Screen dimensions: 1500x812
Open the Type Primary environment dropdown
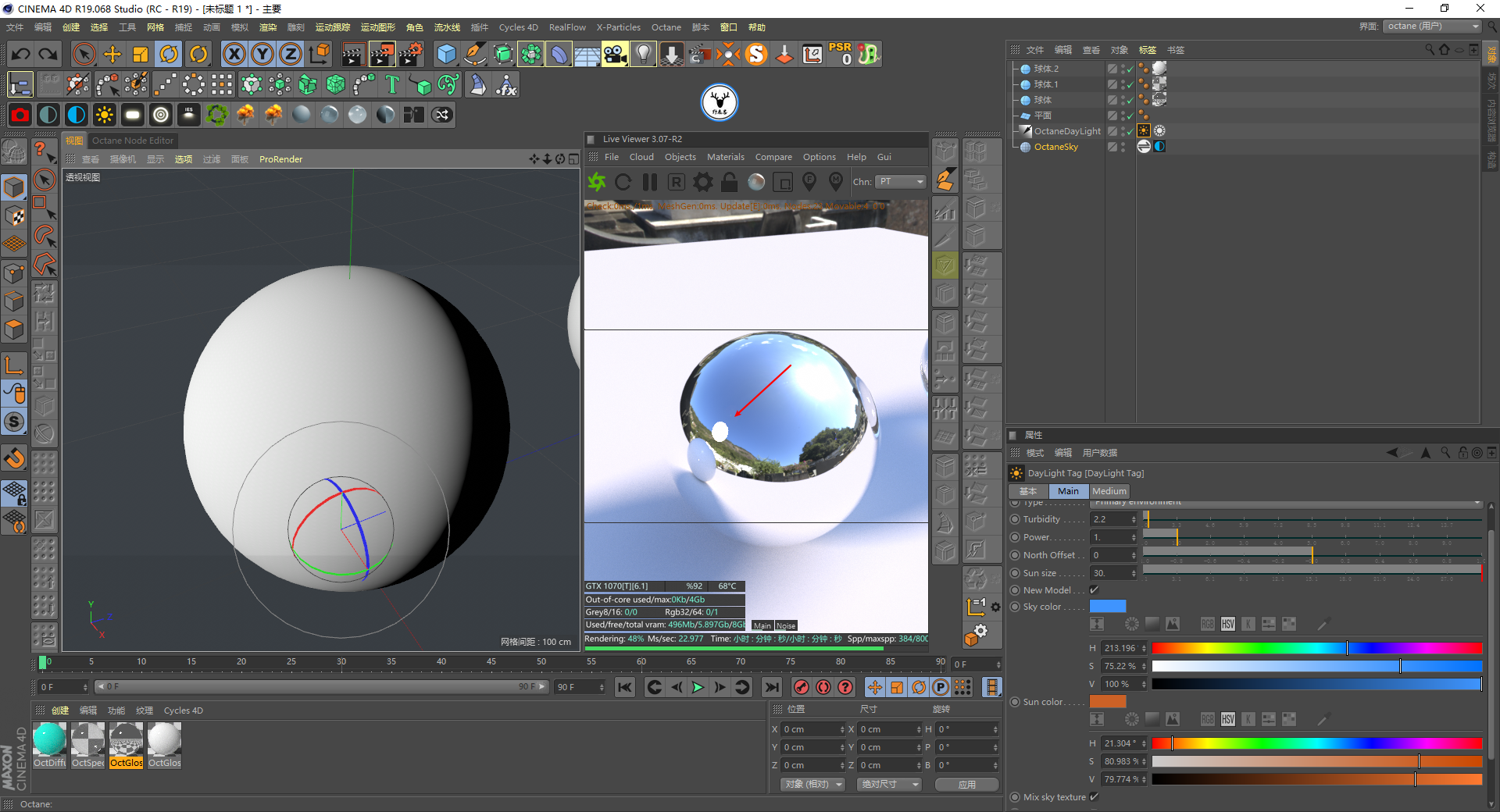coord(1286,502)
